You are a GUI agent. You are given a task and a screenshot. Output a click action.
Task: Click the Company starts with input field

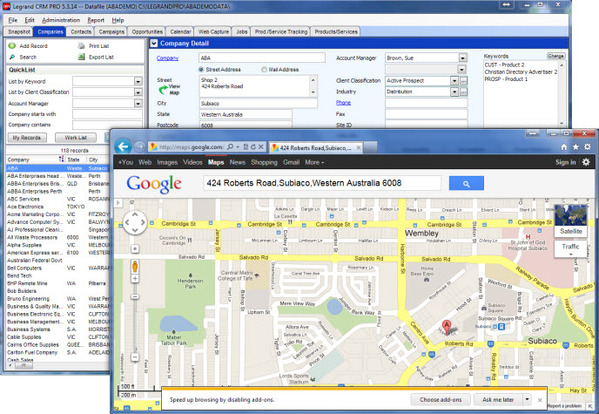tap(107, 114)
